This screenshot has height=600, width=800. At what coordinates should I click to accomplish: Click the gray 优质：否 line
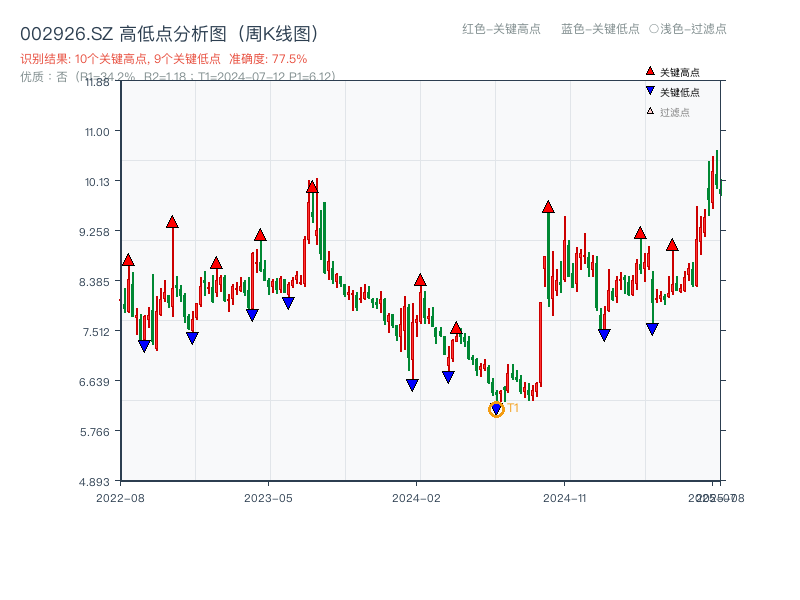(178, 77)
